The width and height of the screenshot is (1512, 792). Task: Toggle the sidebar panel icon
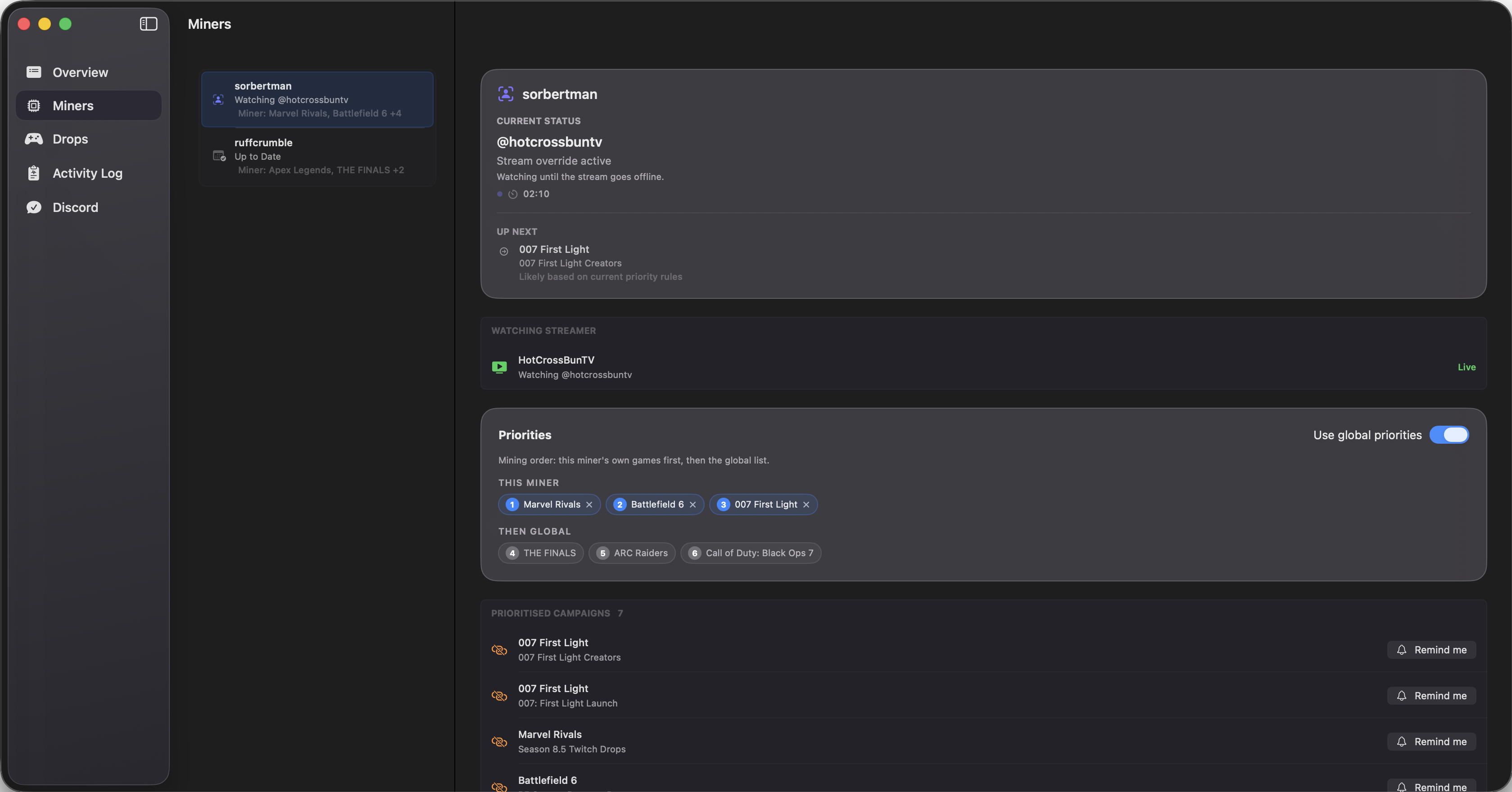tap(149, 23)
